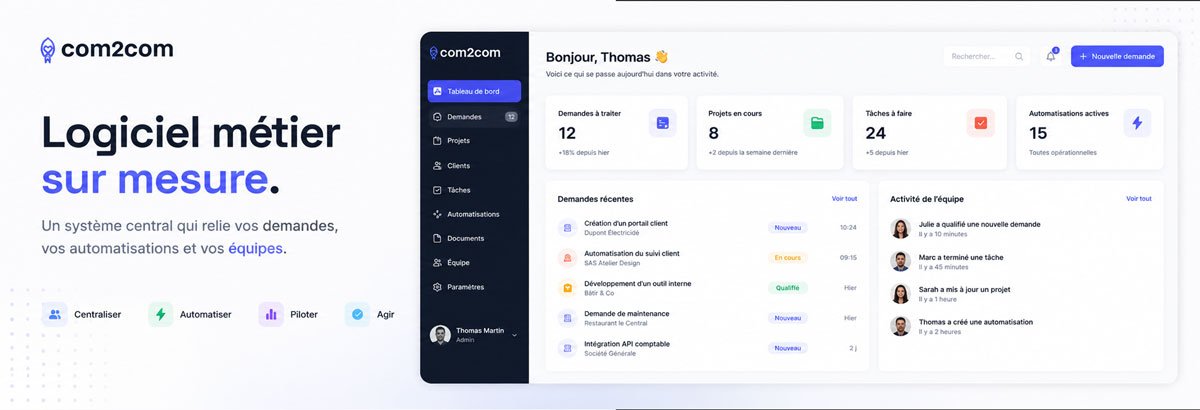Click Nouveau badge for Intégration API comptable
The width and height of the screenshot is (1200, 410).
tap(788, 348)
